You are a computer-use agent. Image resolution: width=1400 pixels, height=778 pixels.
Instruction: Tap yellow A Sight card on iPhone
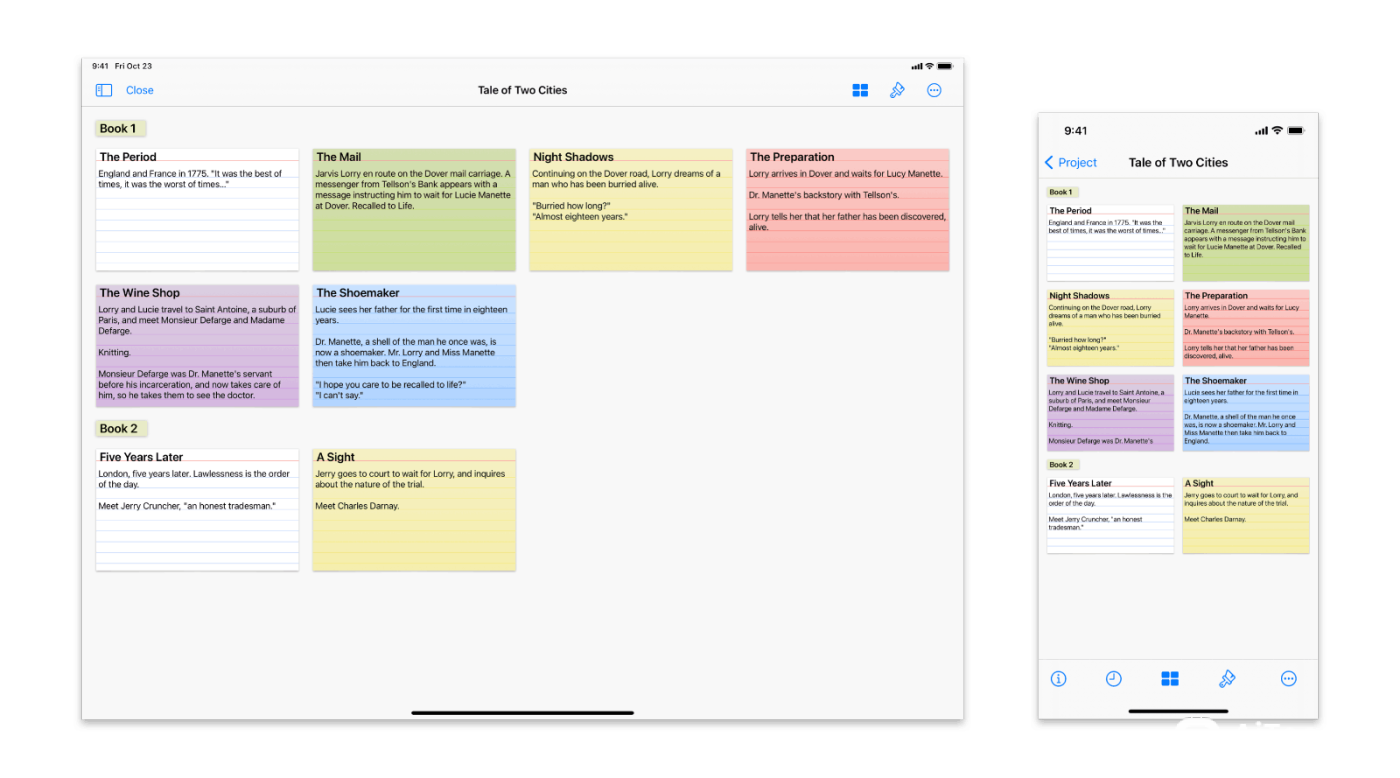coord(1245,515)
